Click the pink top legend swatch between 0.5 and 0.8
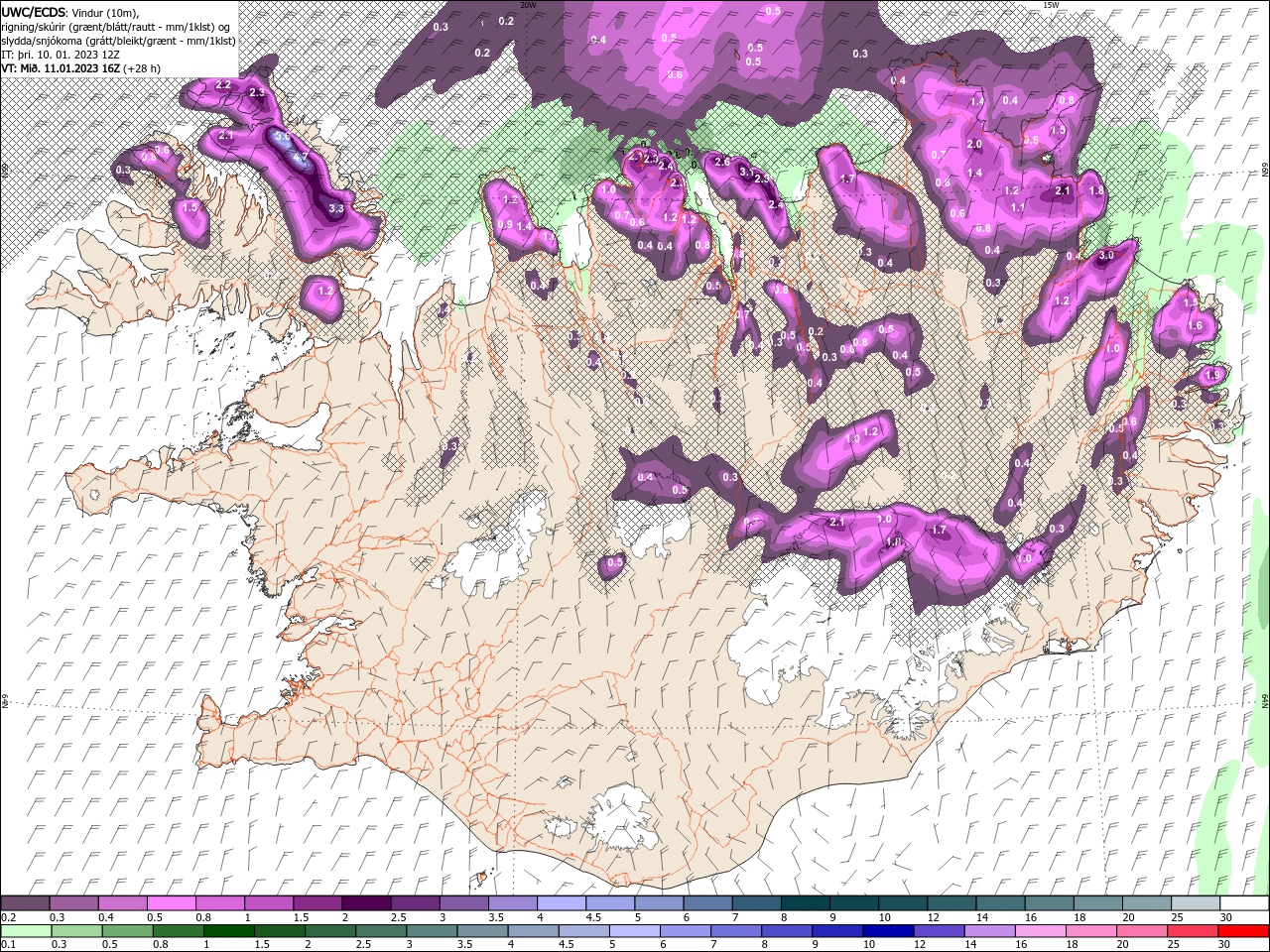The height and width of the screenshot is (952, 1270). click(171, 902)
